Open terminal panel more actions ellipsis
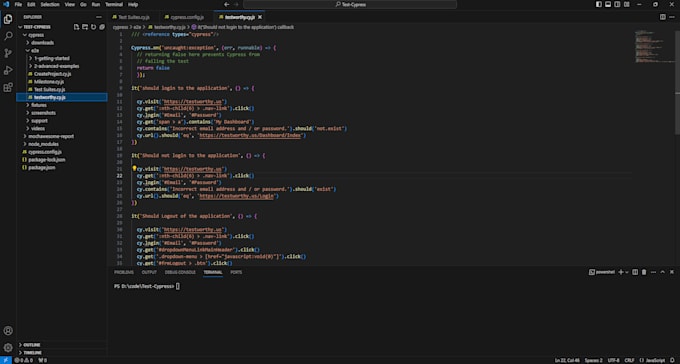This screenshot has height=364, width=680. pyautogui.click(x=653, y=272)
